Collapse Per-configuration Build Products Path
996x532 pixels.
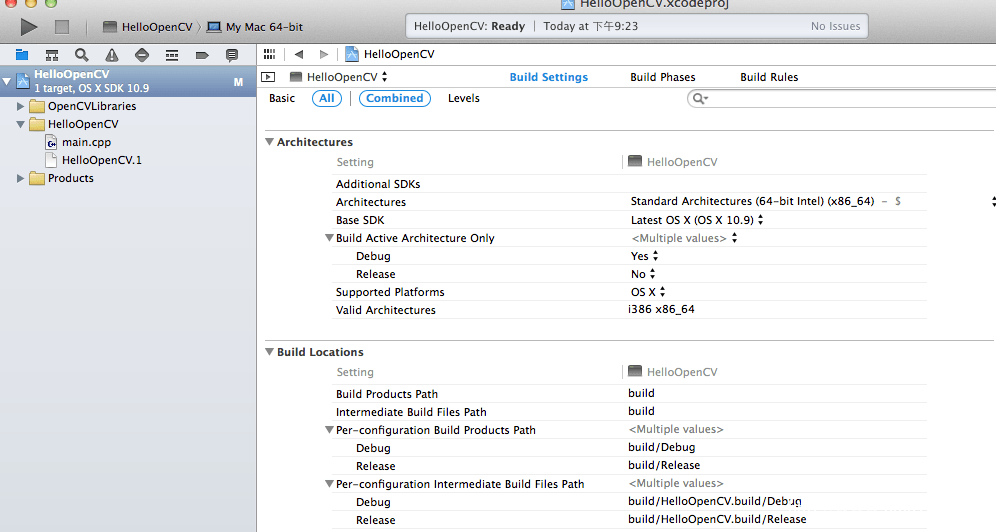point(329,430)
